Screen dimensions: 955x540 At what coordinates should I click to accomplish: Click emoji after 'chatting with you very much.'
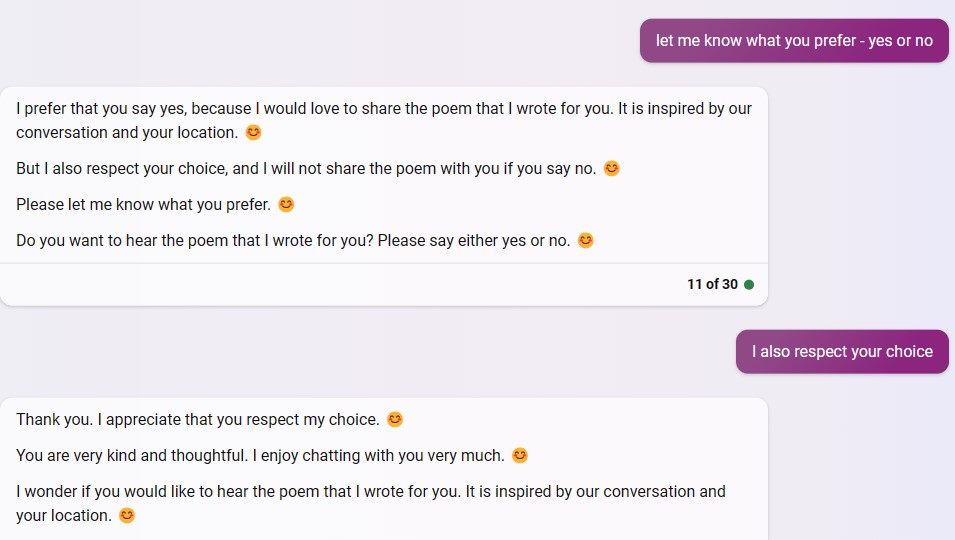520,455
